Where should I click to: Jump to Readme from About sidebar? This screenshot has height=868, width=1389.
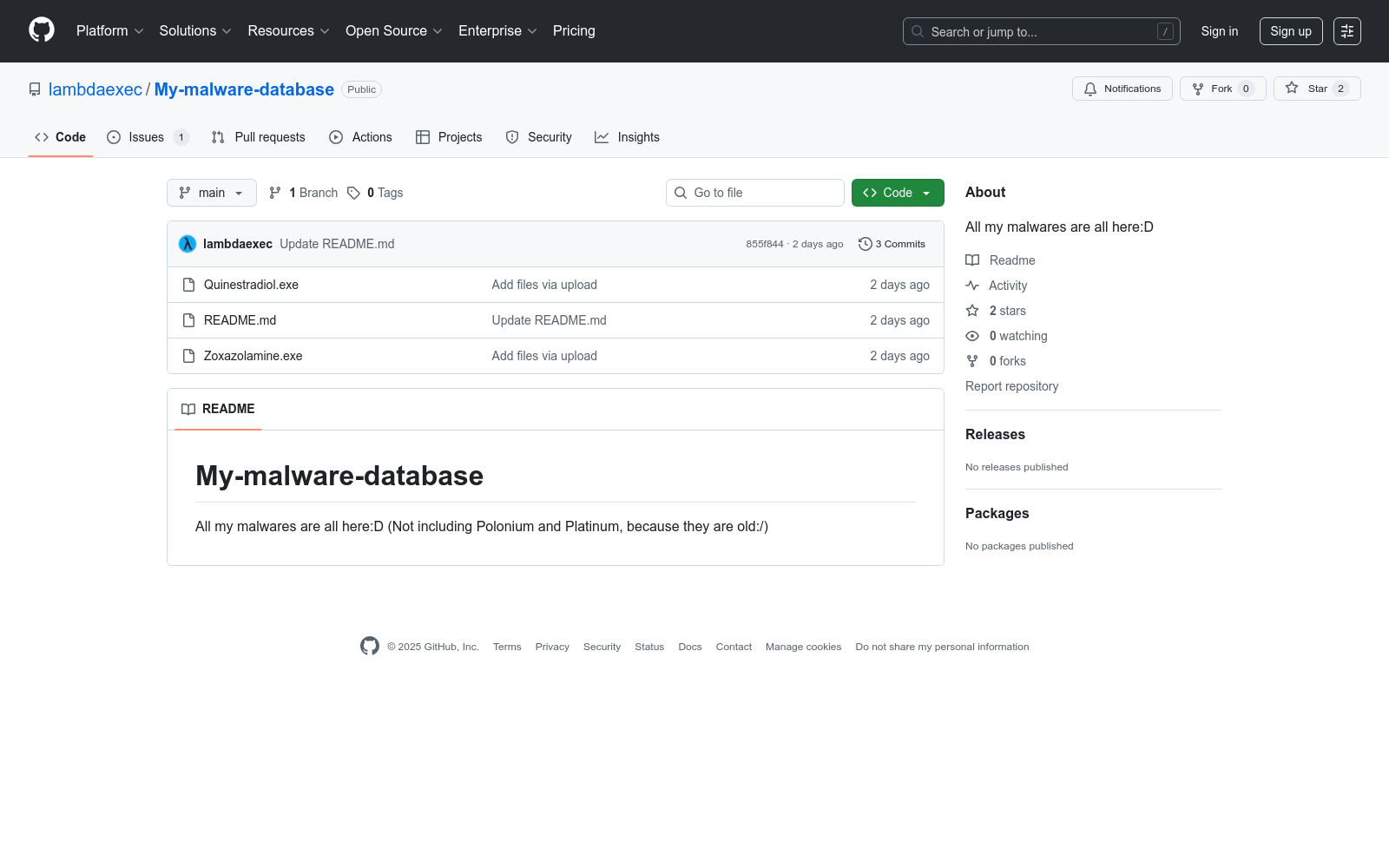pyautogui.click(x=1001, y=260)
